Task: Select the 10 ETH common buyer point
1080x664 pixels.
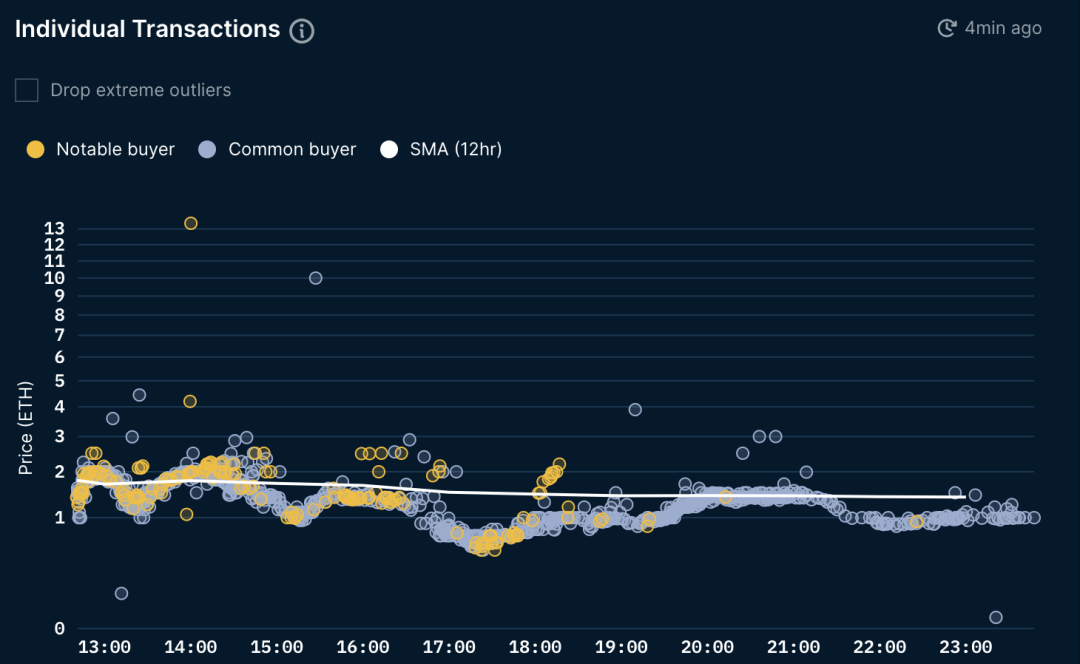Action: 315,278
